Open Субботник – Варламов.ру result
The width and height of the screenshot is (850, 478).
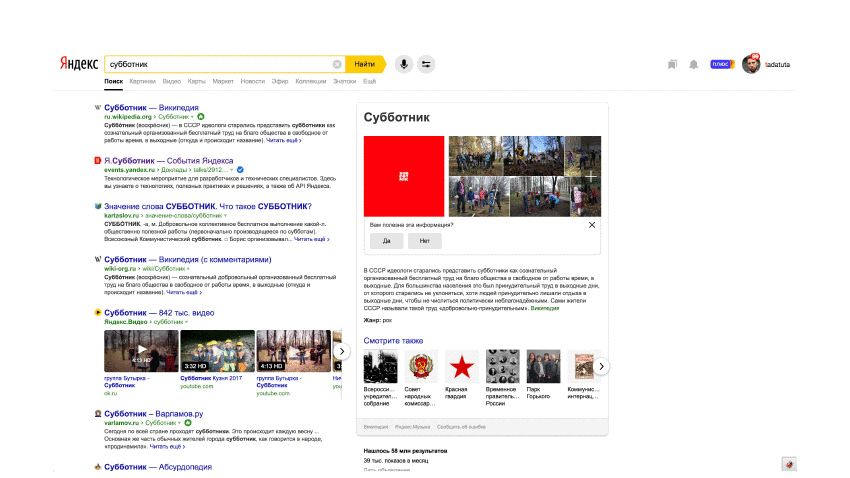tap(153, 414)
